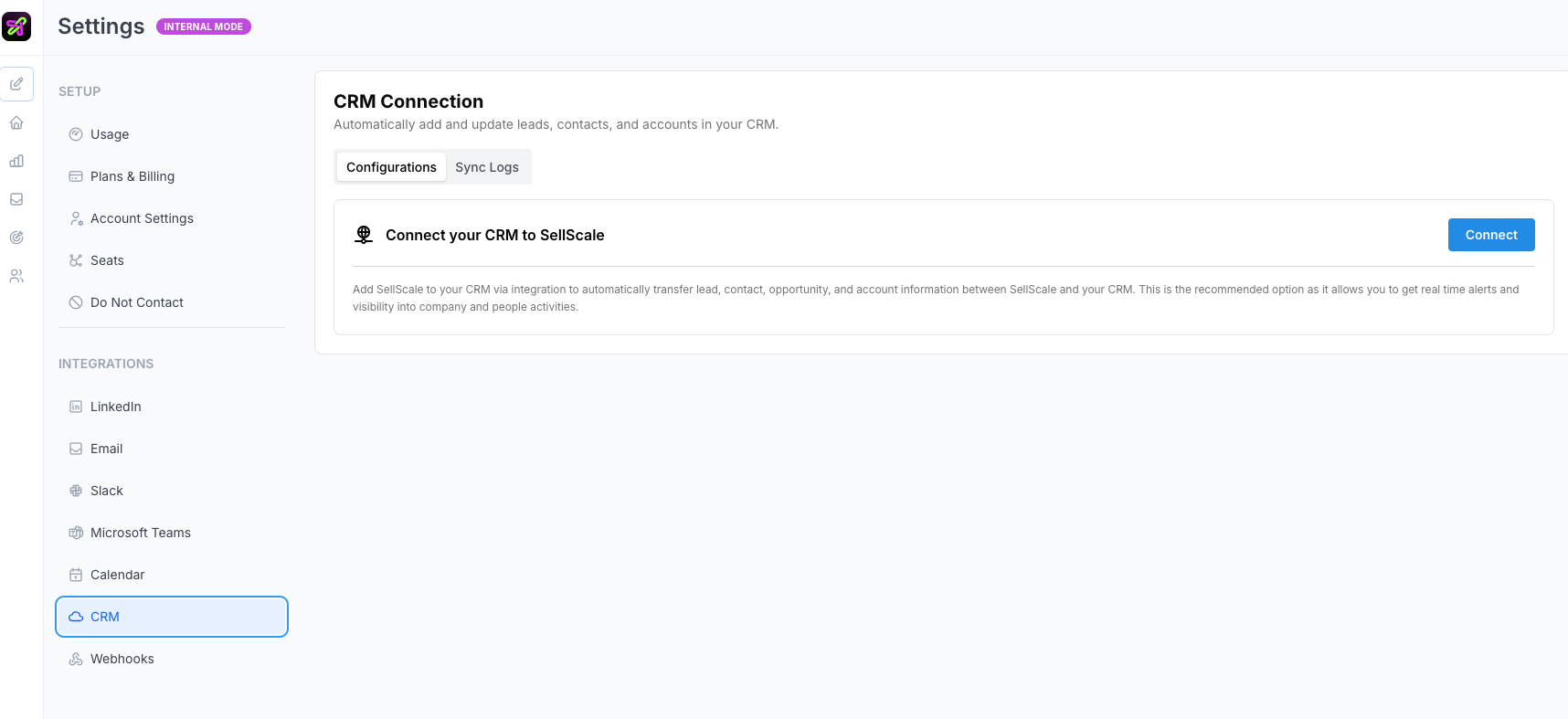The image size is (1568, 719).
Task: Click the SellScale logo icon
Action: [x=16, y=26]
